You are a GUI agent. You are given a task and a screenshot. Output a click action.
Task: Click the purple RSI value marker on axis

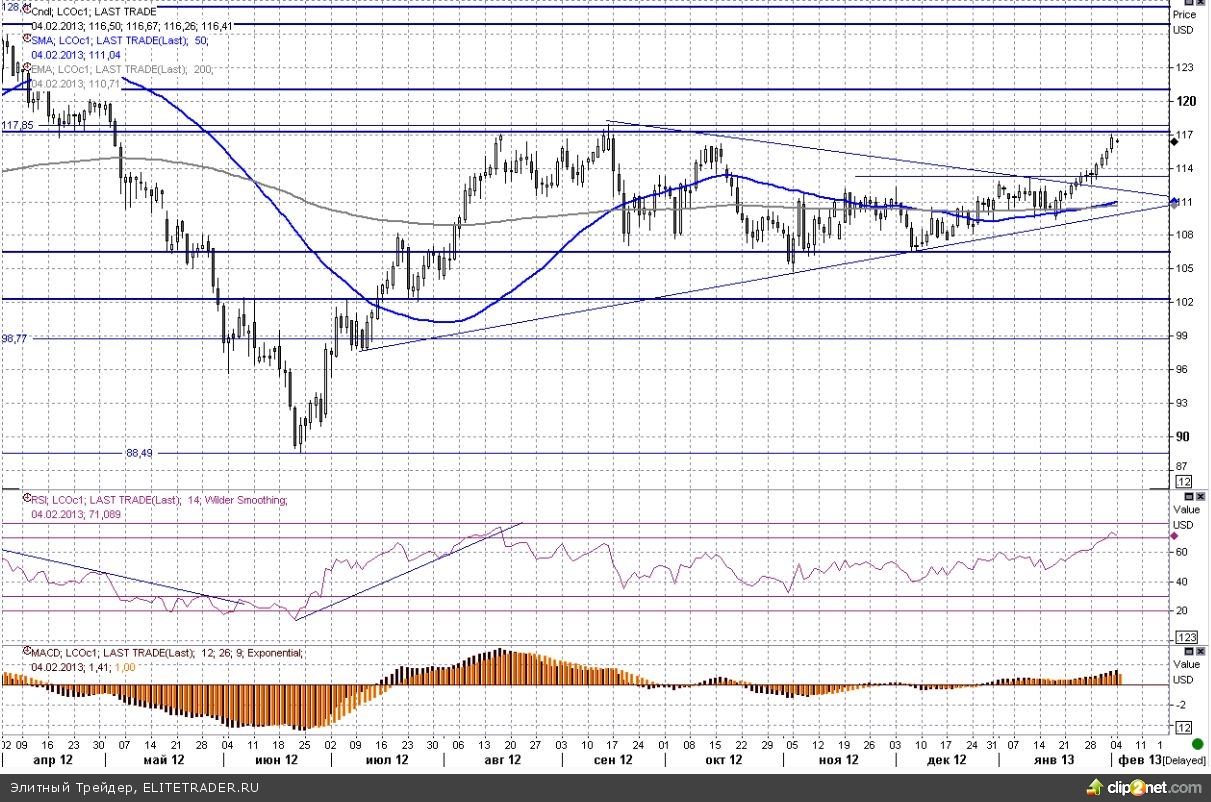(1174, 536)
